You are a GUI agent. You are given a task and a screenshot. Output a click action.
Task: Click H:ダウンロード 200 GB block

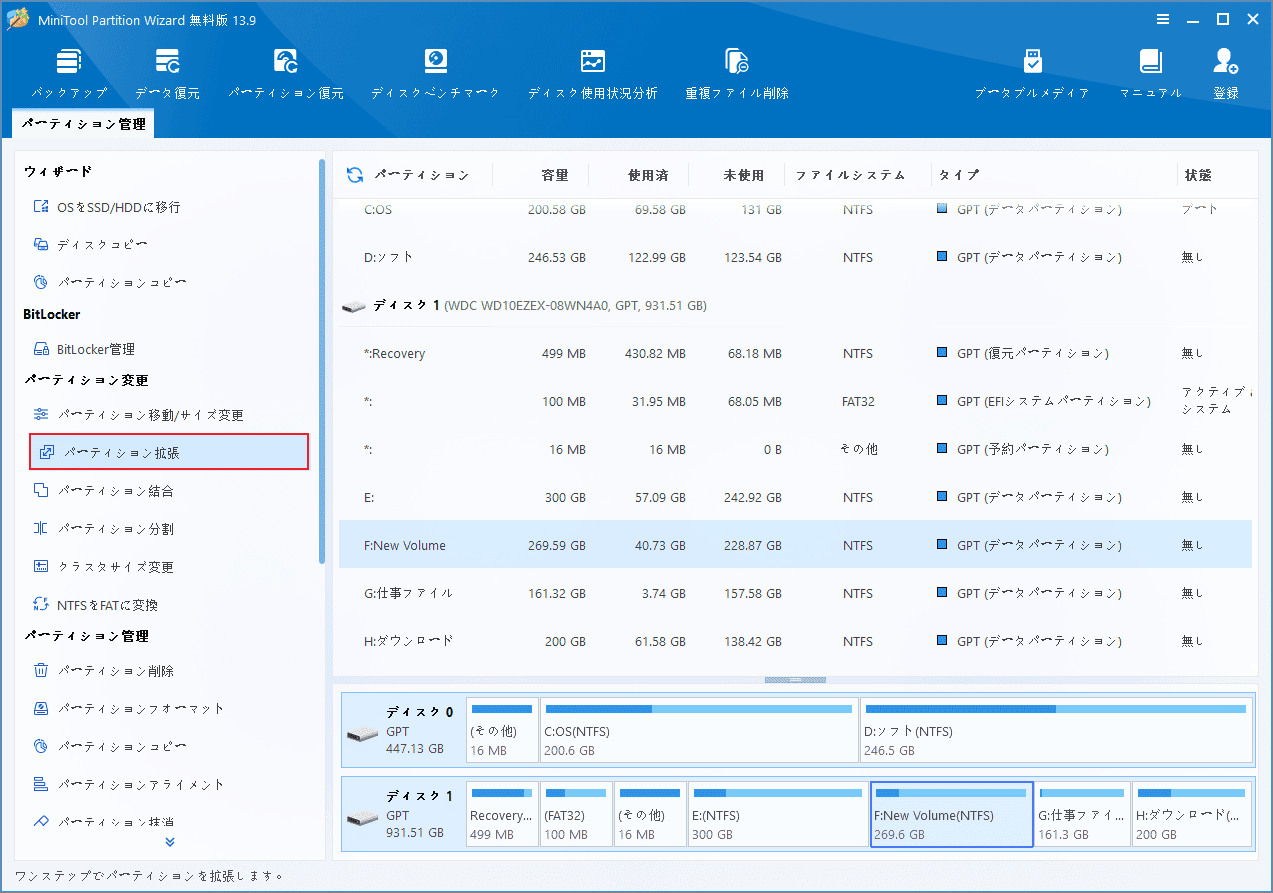(x=1192, y=815)
